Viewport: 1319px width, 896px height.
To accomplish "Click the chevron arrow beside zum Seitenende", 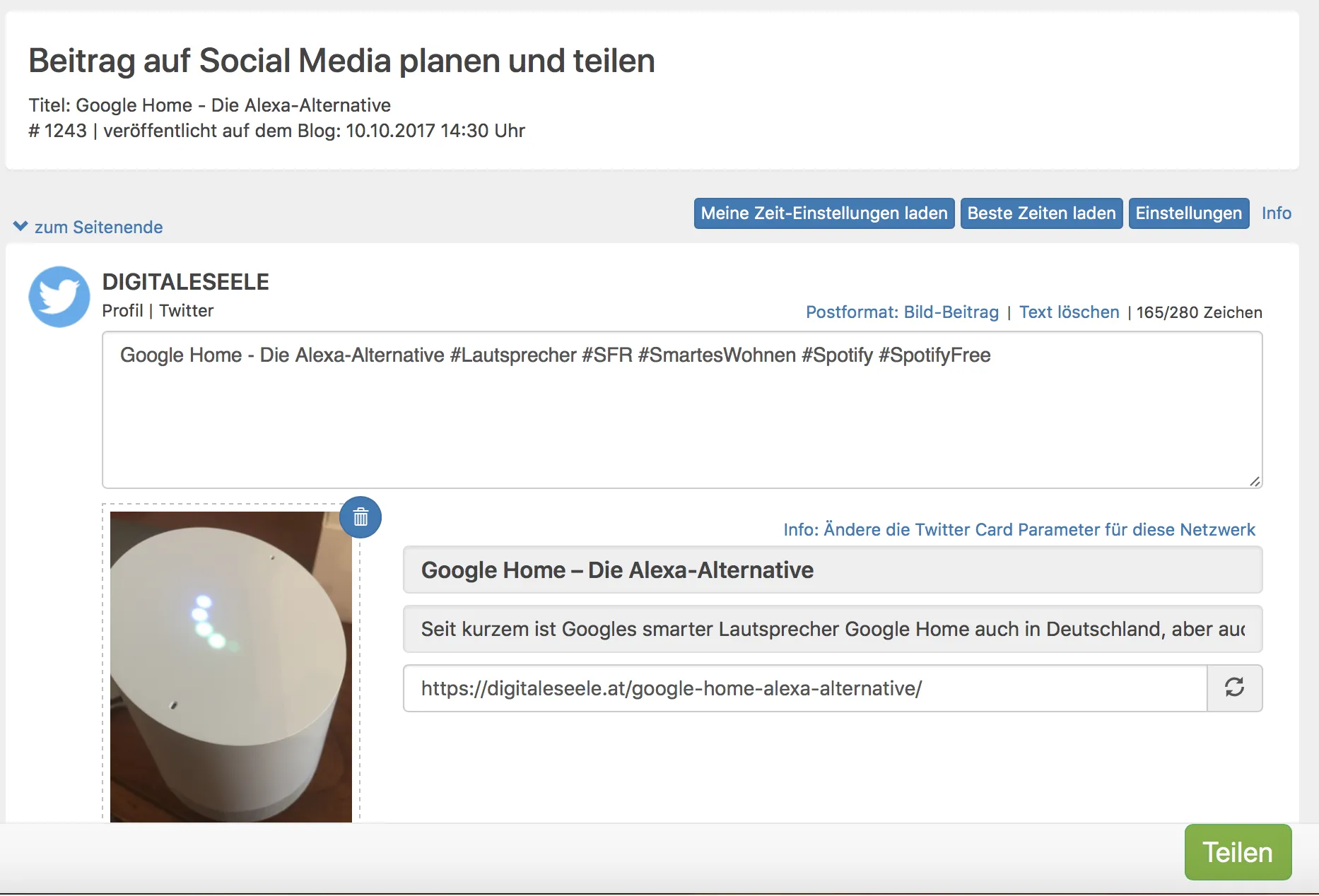I will click(20, 226).
